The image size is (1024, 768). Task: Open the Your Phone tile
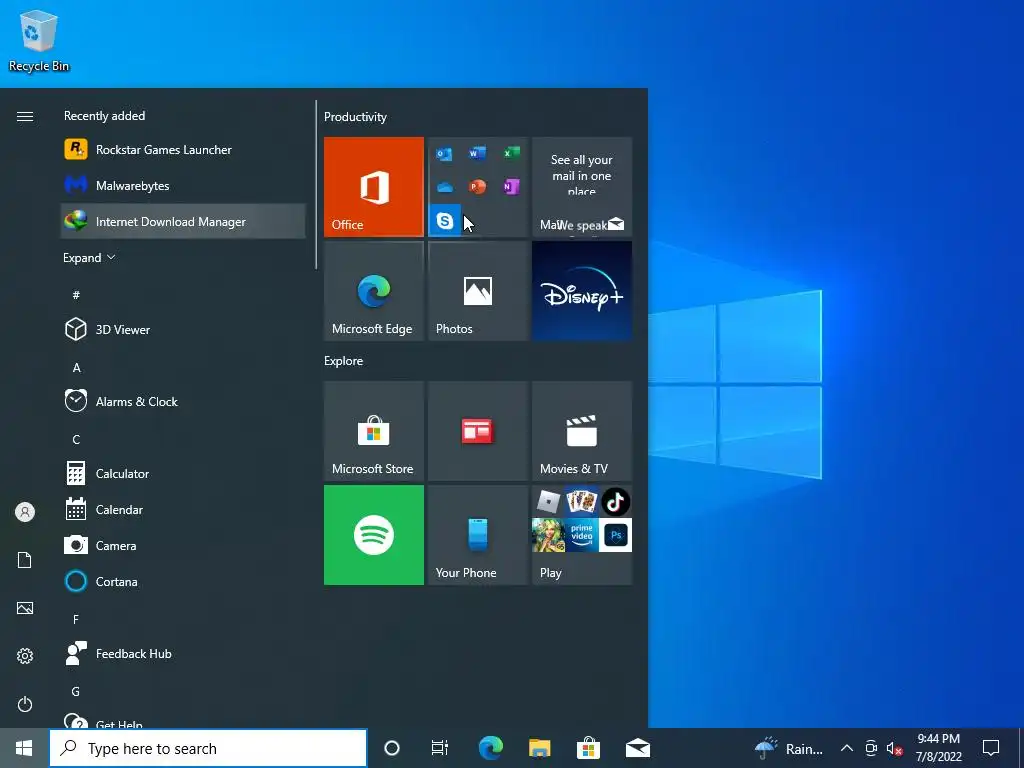pos(478,535)
